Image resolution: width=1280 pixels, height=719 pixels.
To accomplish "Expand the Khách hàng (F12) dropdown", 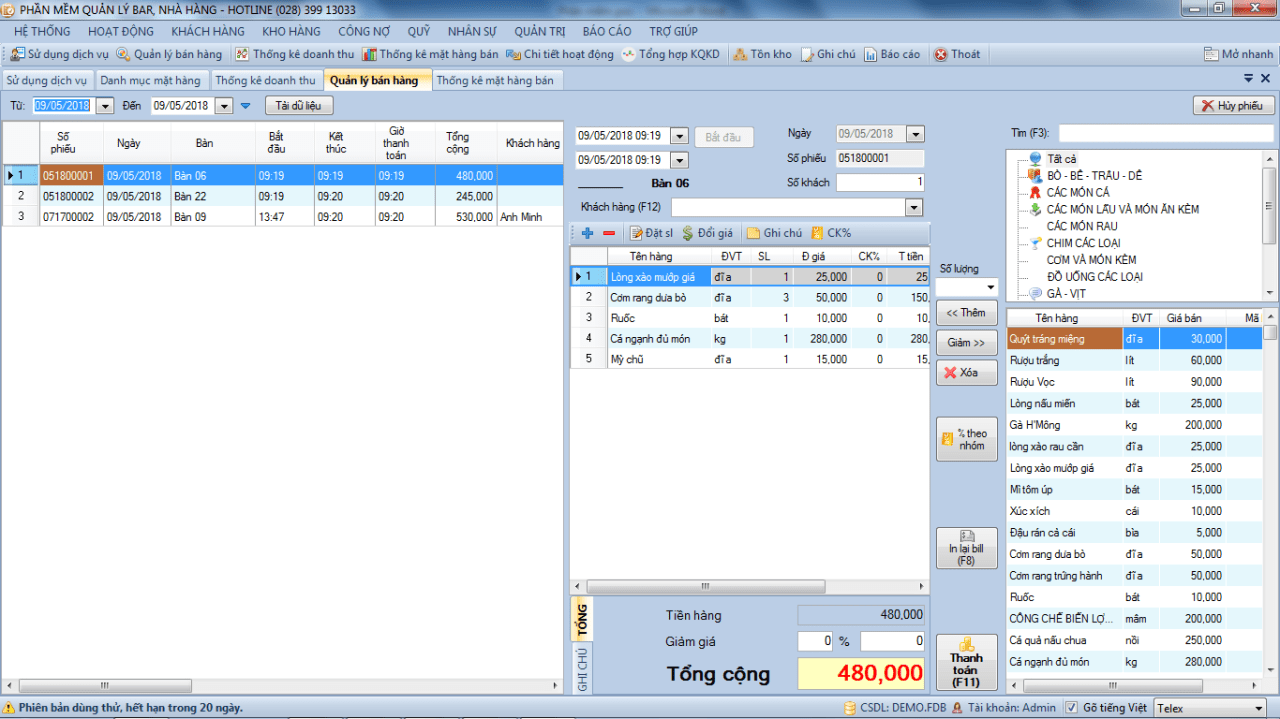I will coord(913,207).
